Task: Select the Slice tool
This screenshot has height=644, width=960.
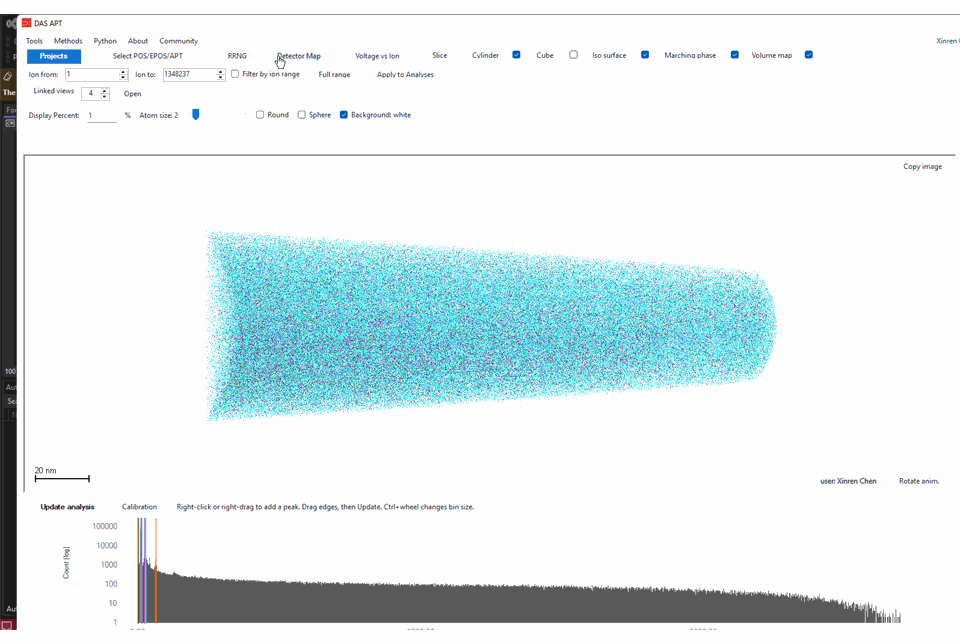Action: click(440, 55)
